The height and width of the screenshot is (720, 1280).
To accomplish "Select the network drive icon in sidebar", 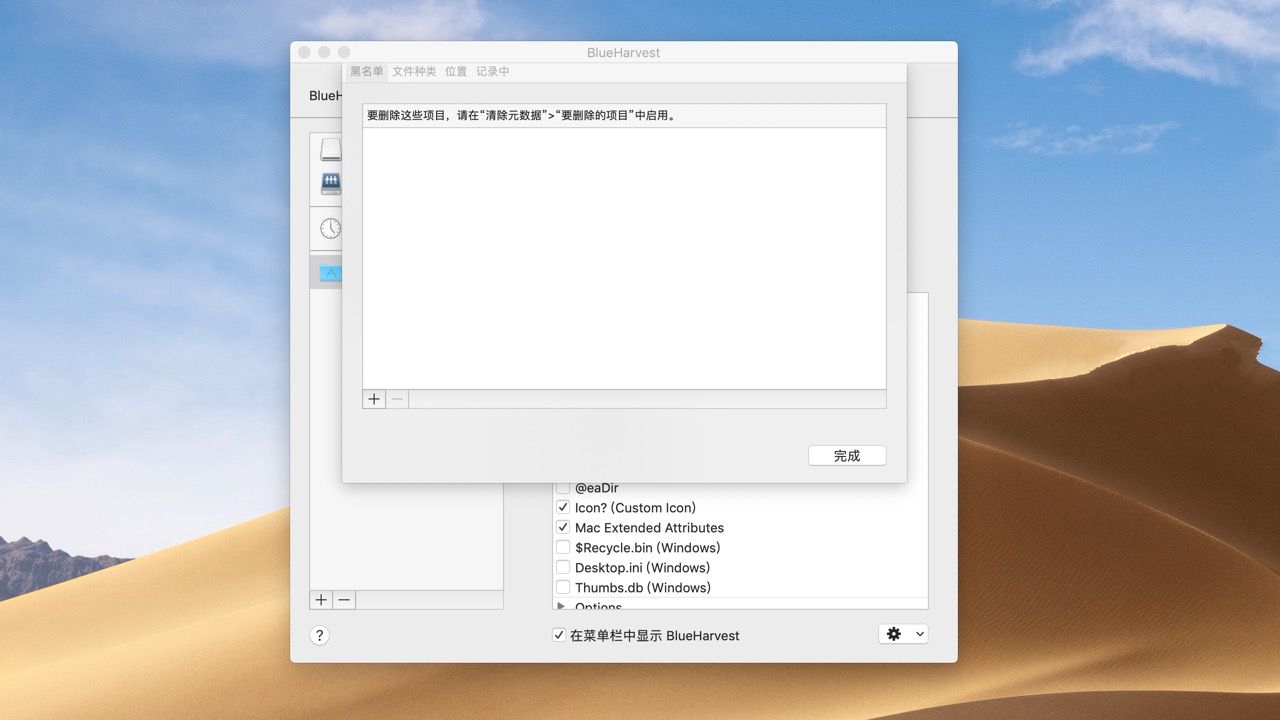I will [x=330, y=184].
